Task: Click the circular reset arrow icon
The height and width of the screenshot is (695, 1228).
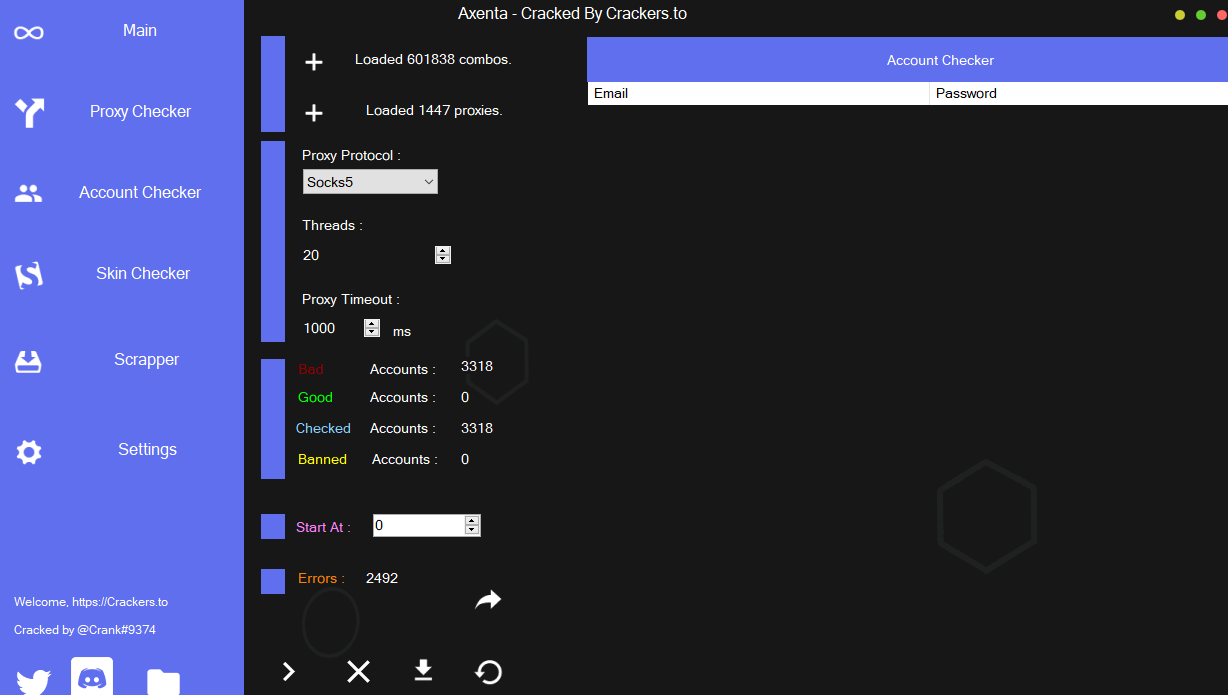Action: coord(489,671)
